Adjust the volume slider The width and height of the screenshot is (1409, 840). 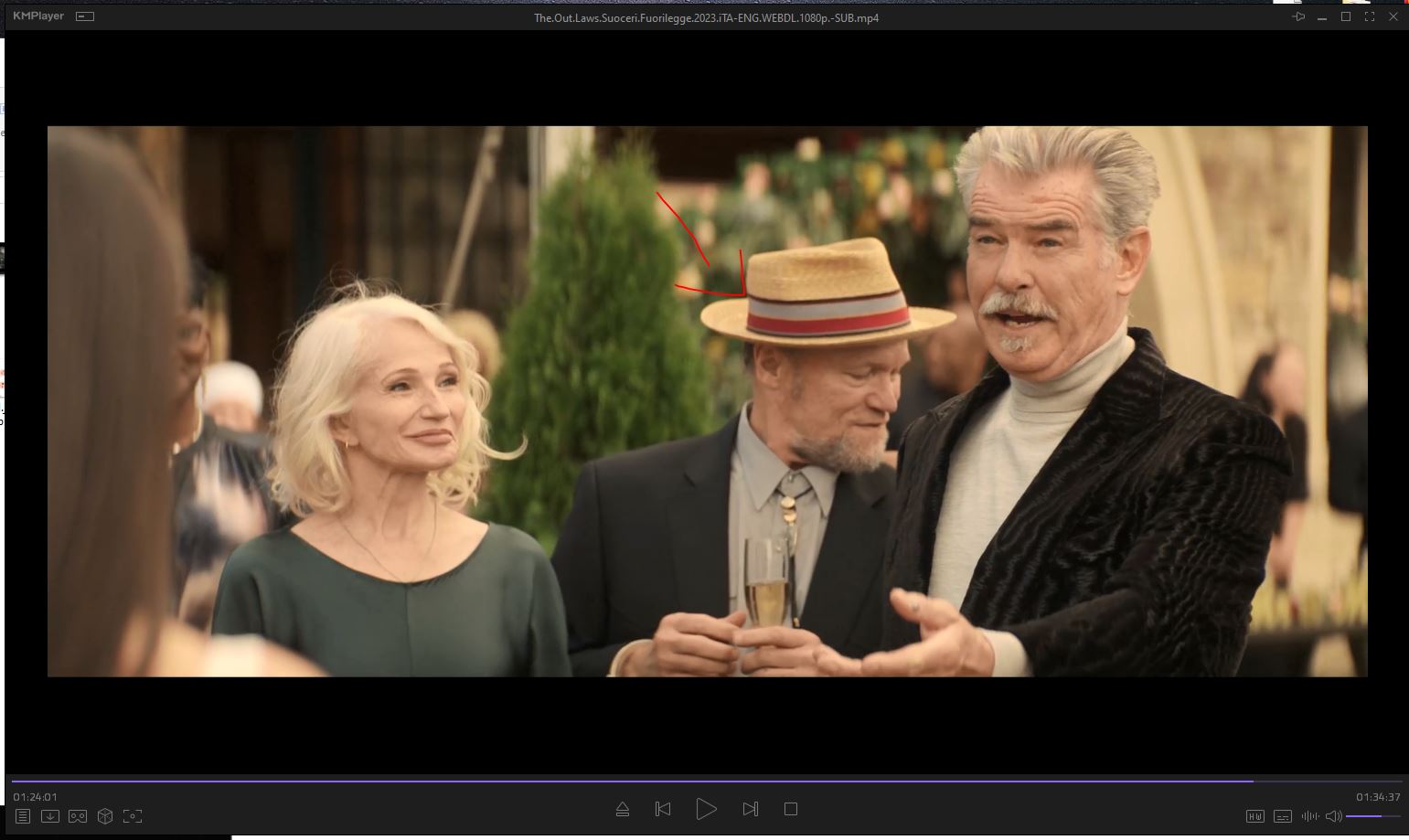[x=1372, y=816]
